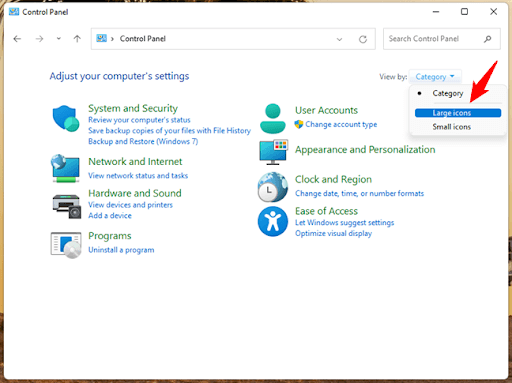This screenshot has height=383, width=512.
Task: Expand the address bar history dropdown chevron
Action: [x=339, y=39]
